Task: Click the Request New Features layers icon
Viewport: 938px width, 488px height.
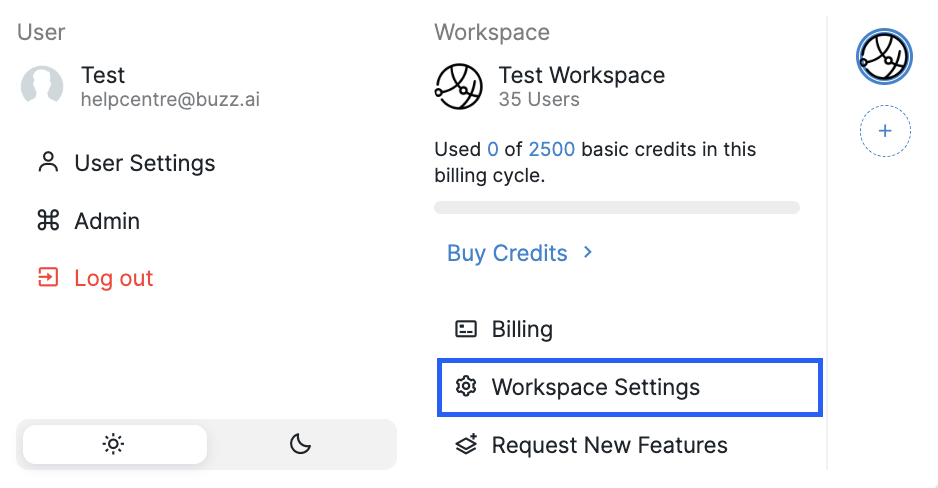Action: (x=466, y=445)
